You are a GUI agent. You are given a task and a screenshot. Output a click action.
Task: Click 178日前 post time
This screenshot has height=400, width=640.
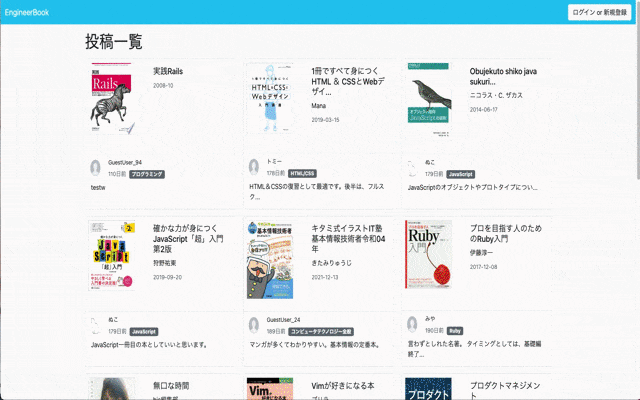276,173
